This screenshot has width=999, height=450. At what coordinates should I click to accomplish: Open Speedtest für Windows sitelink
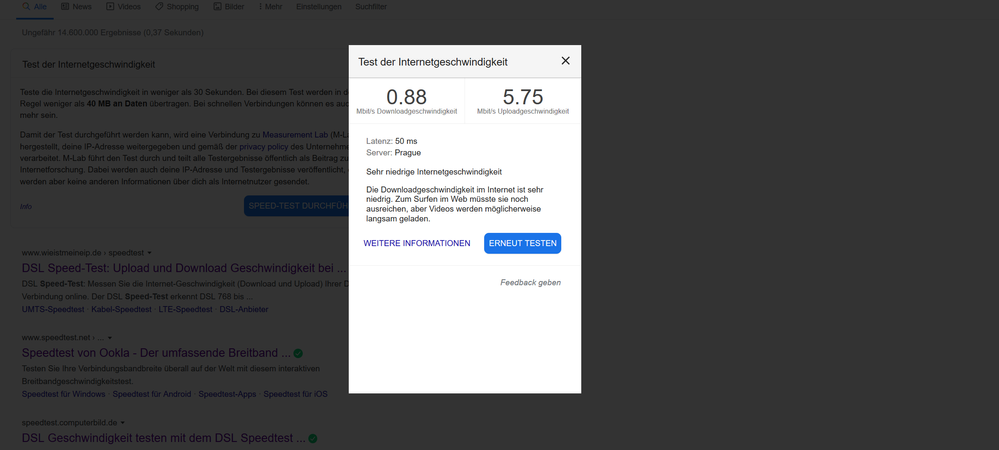63,394
